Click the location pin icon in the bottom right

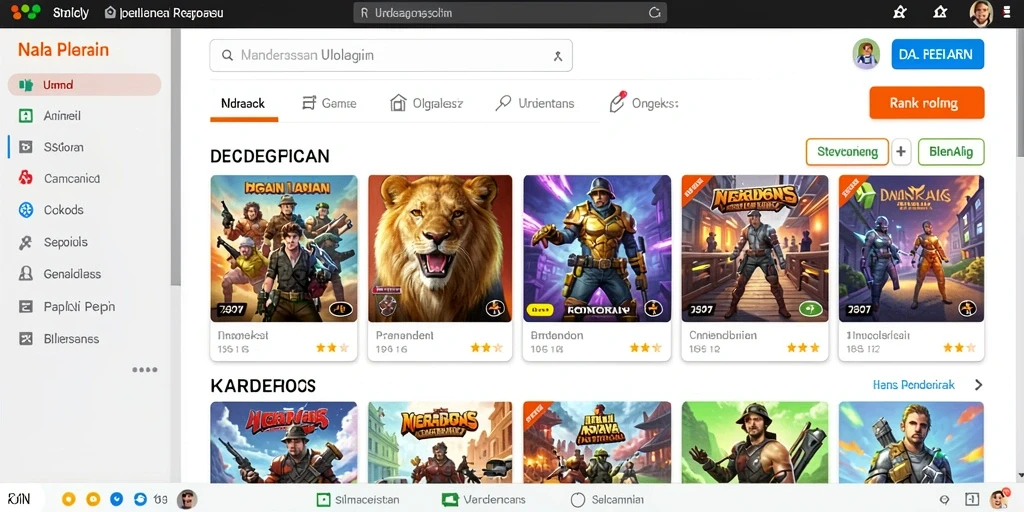[x=944, y=500]
